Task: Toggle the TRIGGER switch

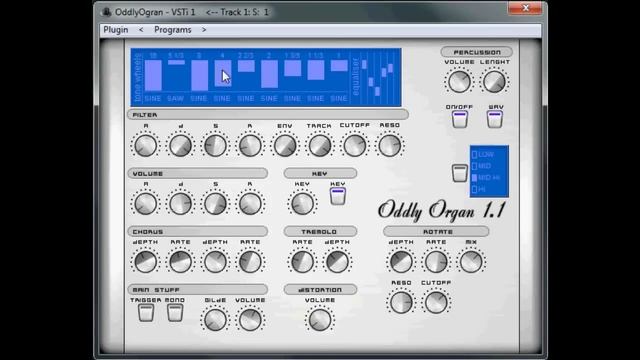Action: click(146, 313)
